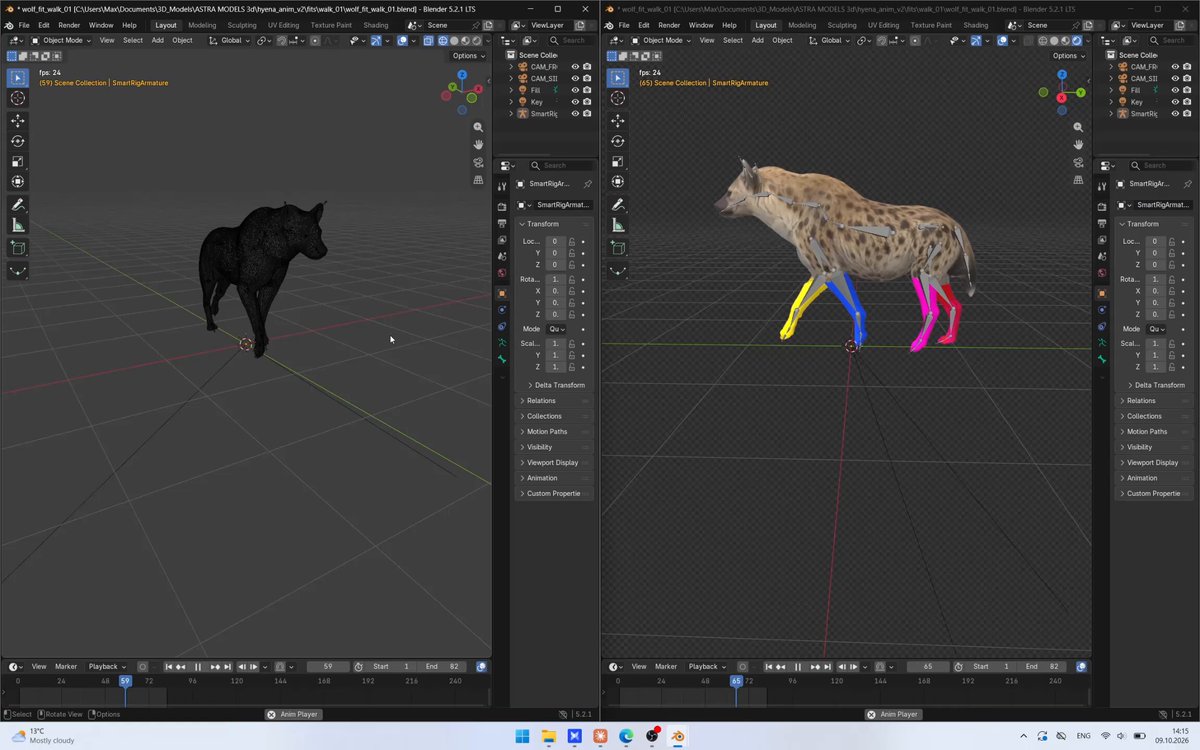Image resolution: width=1200 pixels, height=750 pixels.
Task: Activate the Move tool in left Blender window
Action: (18, 120)
